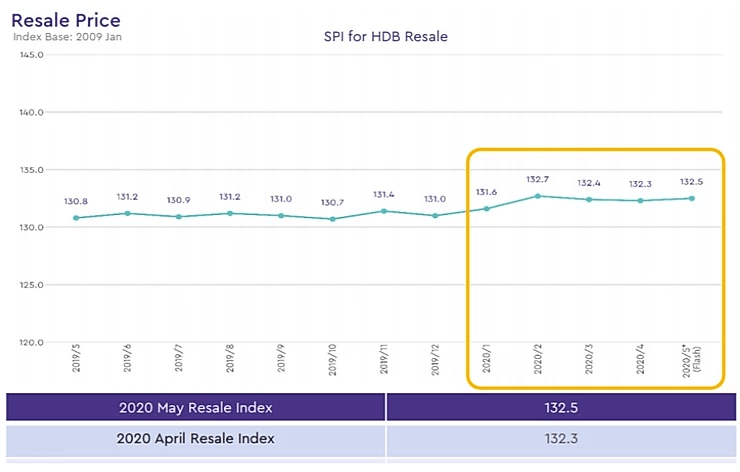740x472 pixels.
Task: Select the 2019/10 data point 130.7
Action: pyautogui.click(x=333, y=219)
